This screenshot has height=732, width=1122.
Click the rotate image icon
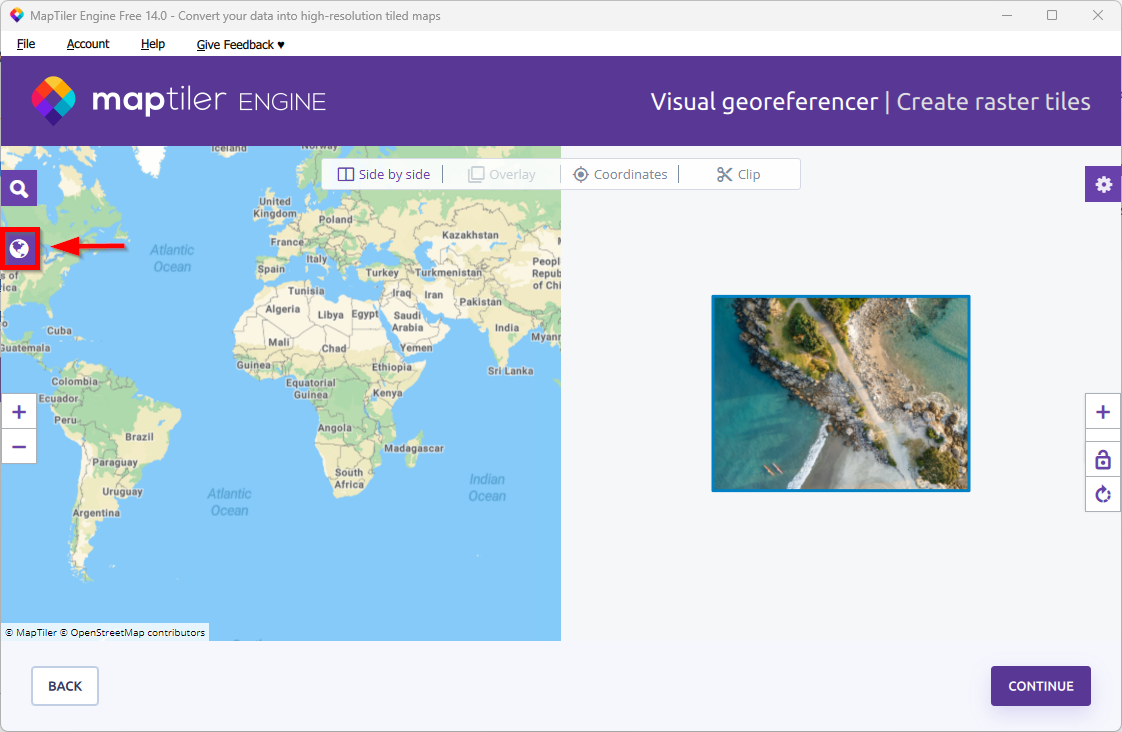pos(1103,494)
